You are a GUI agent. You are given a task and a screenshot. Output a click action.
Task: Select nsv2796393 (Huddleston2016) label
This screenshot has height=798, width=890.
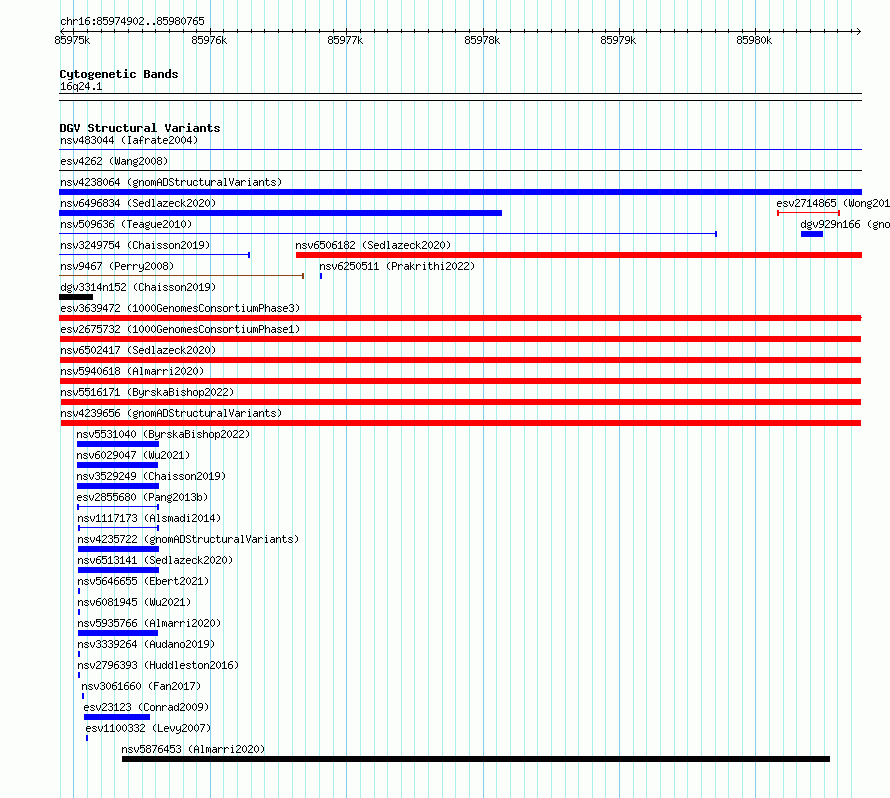(158, 665)
